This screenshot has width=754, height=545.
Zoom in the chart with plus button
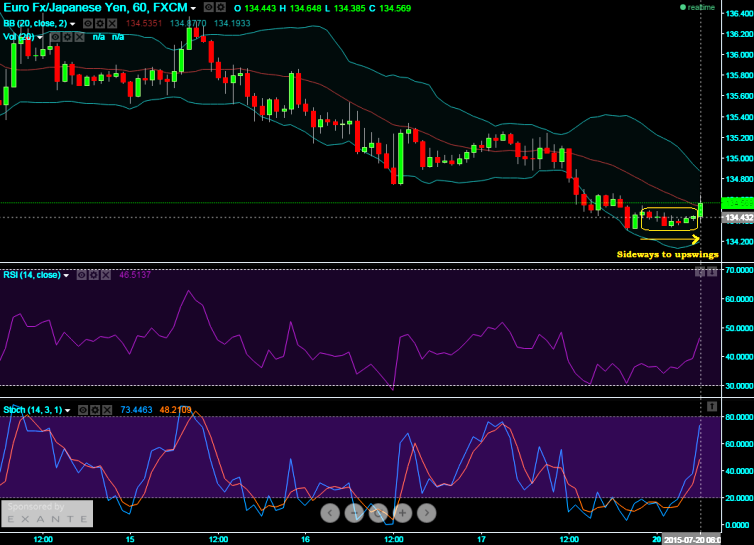(402, 513)
